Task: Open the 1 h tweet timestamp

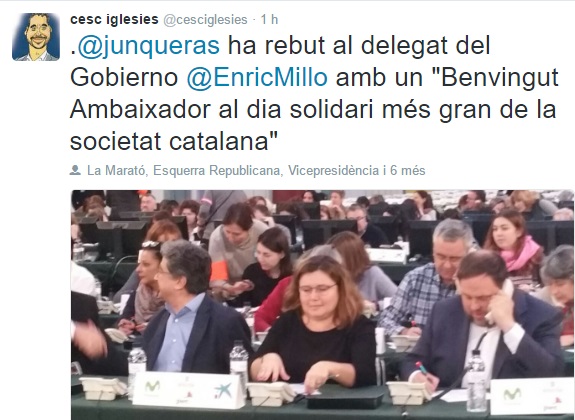Action: click(269, 19)
